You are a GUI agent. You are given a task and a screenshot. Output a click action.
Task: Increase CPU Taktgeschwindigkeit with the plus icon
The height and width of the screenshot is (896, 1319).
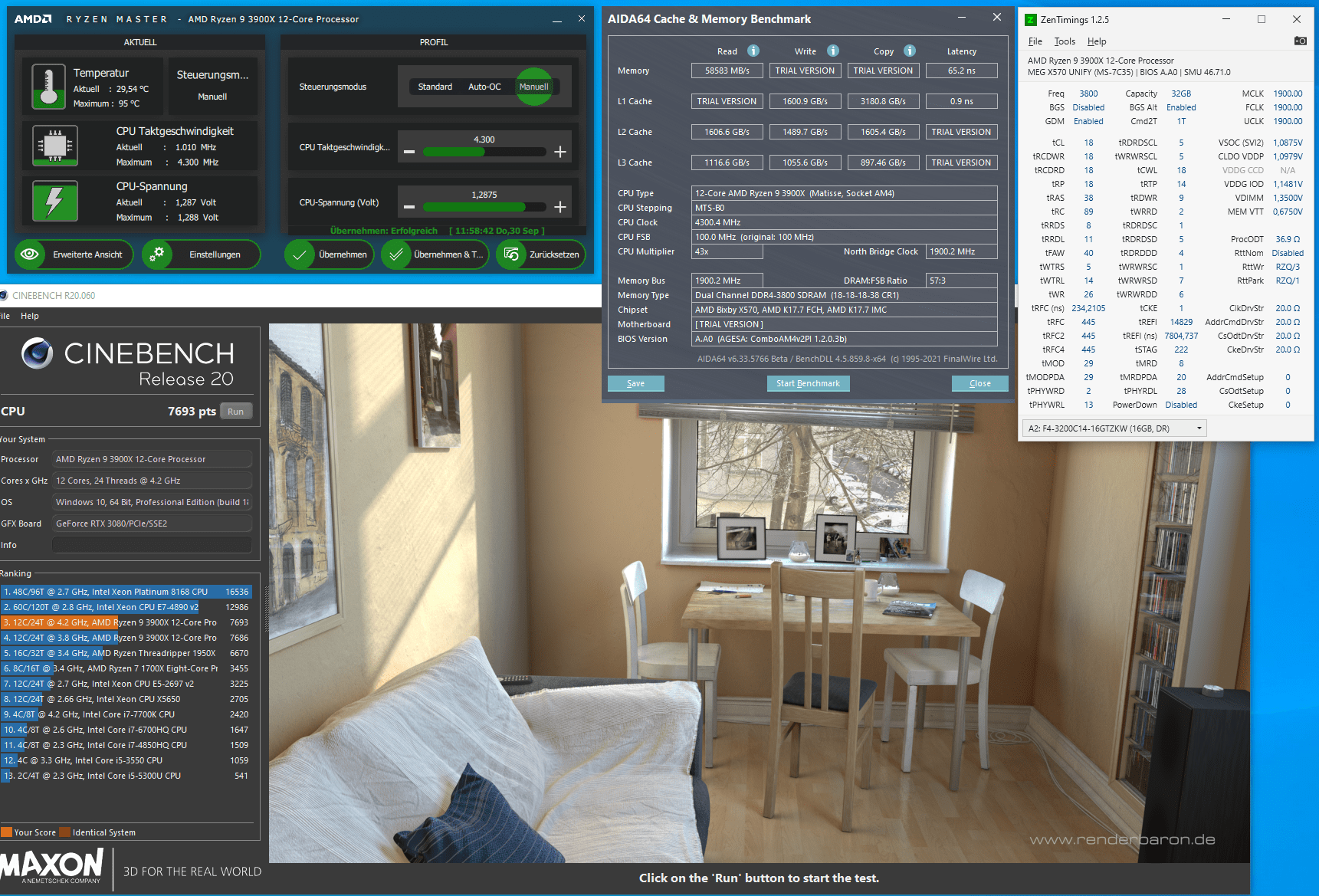click(x=560, y=152)
